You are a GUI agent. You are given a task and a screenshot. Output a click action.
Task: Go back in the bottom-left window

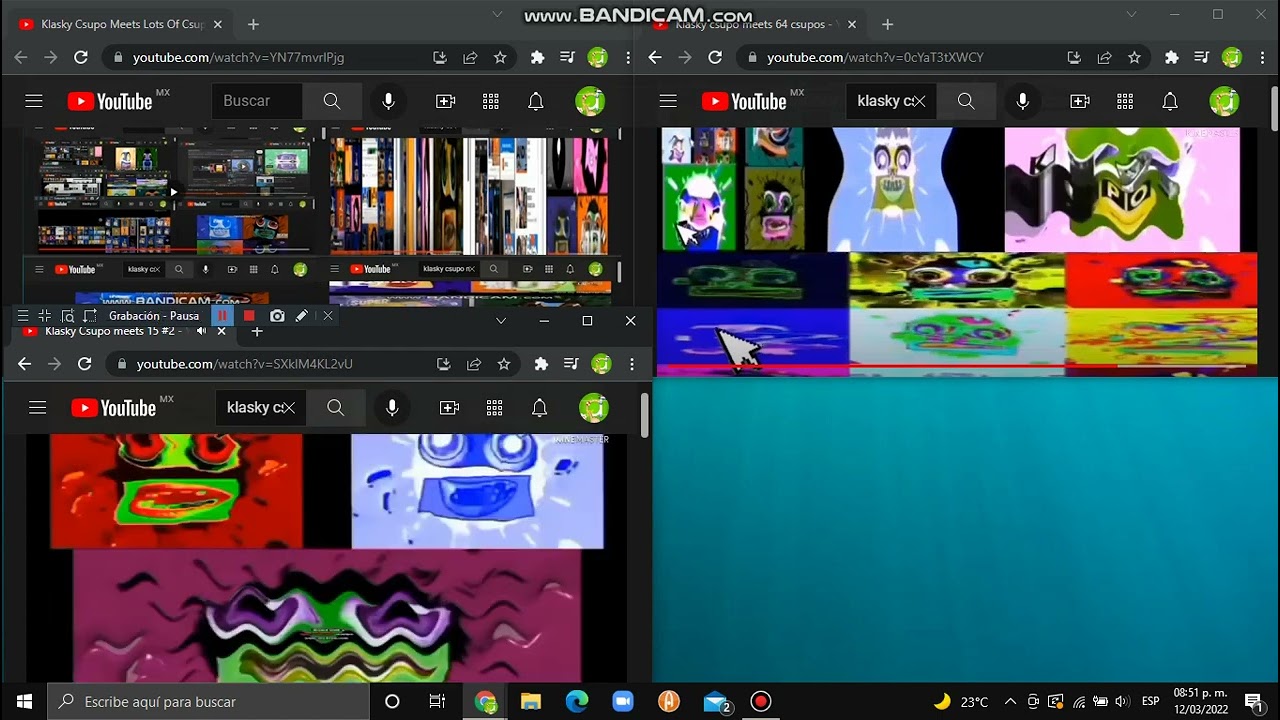click(x=25, y=364)
